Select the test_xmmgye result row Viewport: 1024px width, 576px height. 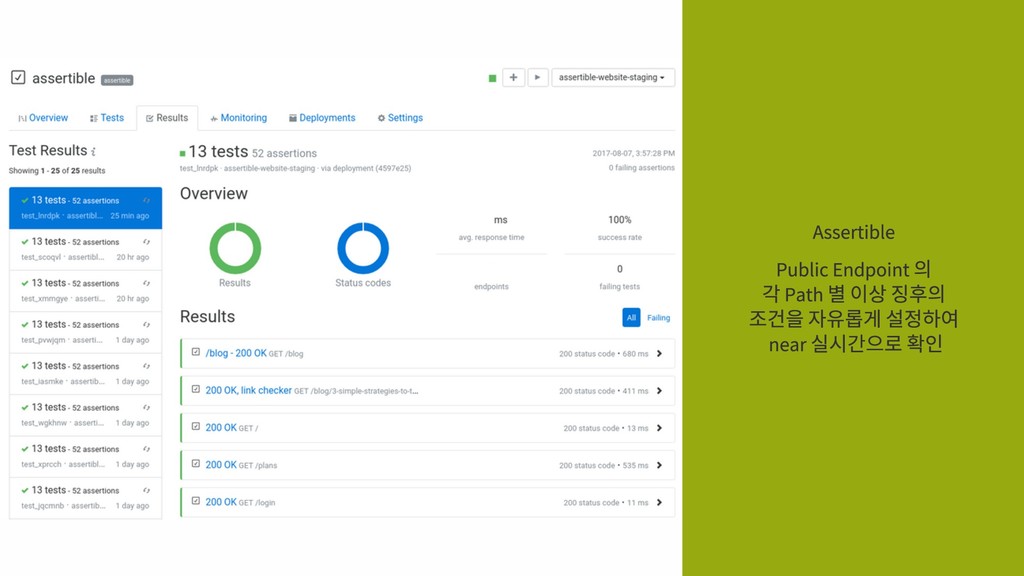86,291
